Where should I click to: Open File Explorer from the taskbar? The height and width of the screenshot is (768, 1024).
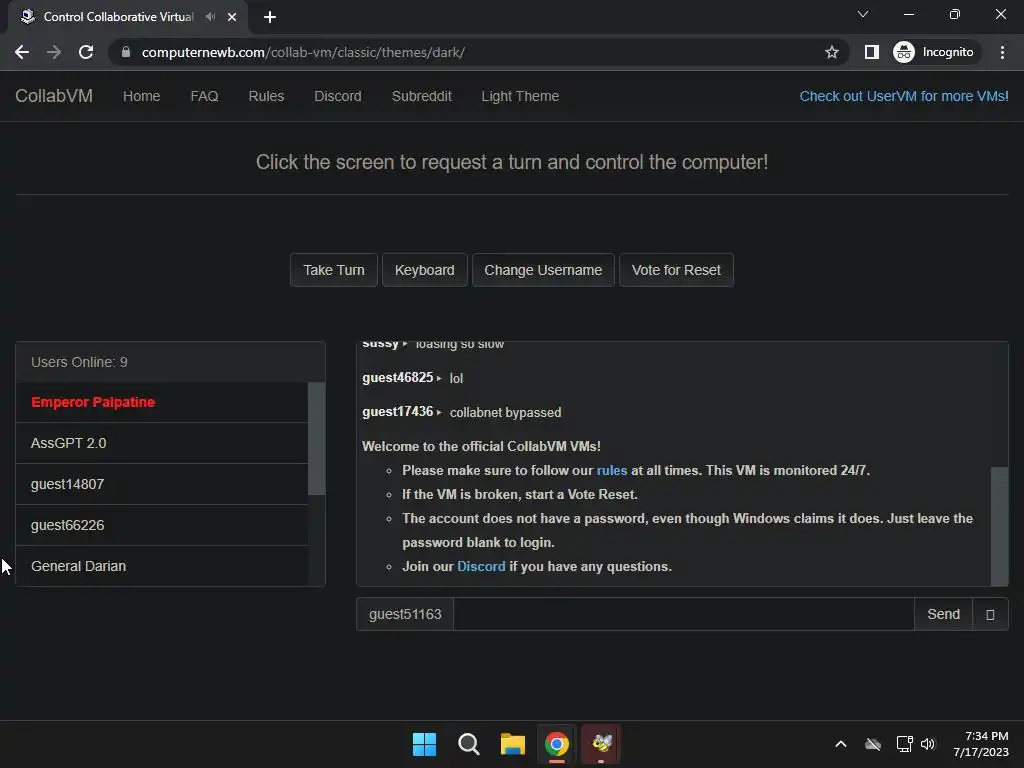513,744
